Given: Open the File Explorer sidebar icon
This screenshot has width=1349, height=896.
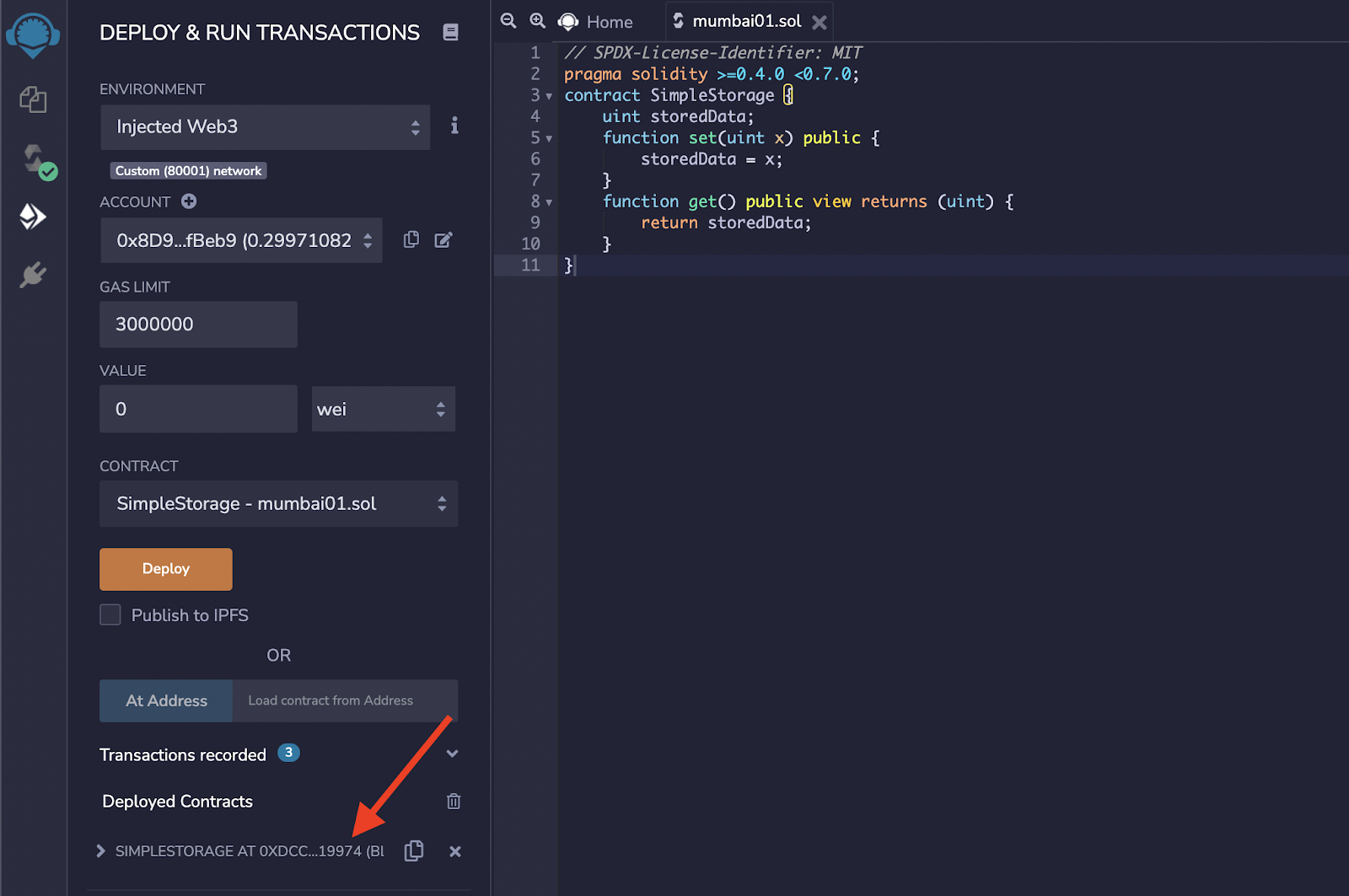Looking at the screenshot, I should click(x=33, y=99).
